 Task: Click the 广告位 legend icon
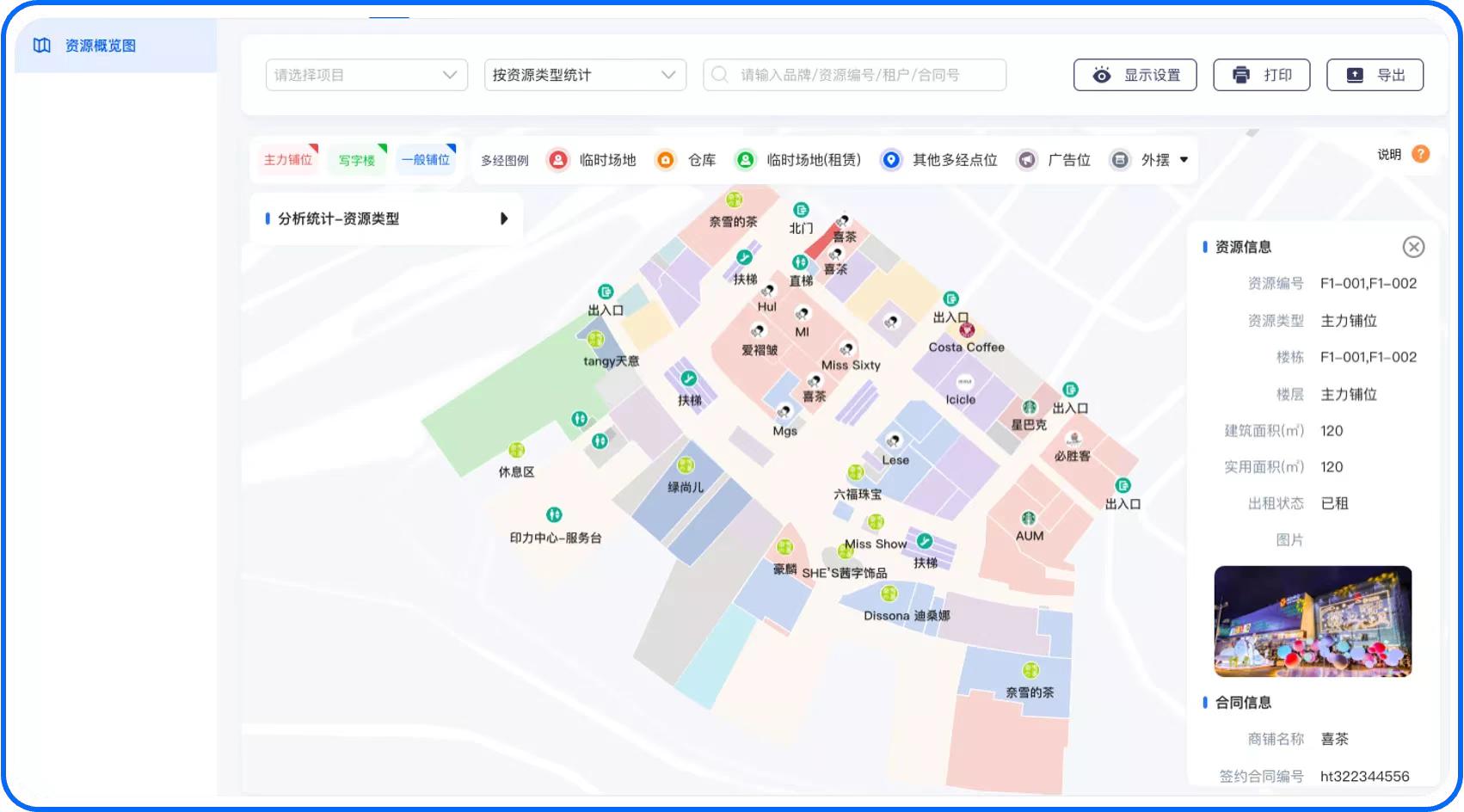coord(1027,160)
